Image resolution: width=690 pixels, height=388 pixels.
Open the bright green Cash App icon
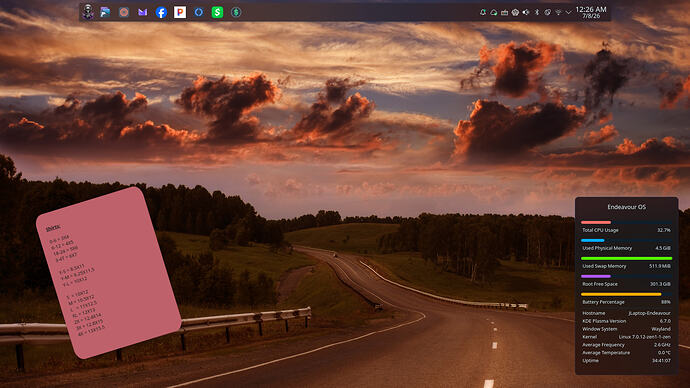click(x=217, y=12)
